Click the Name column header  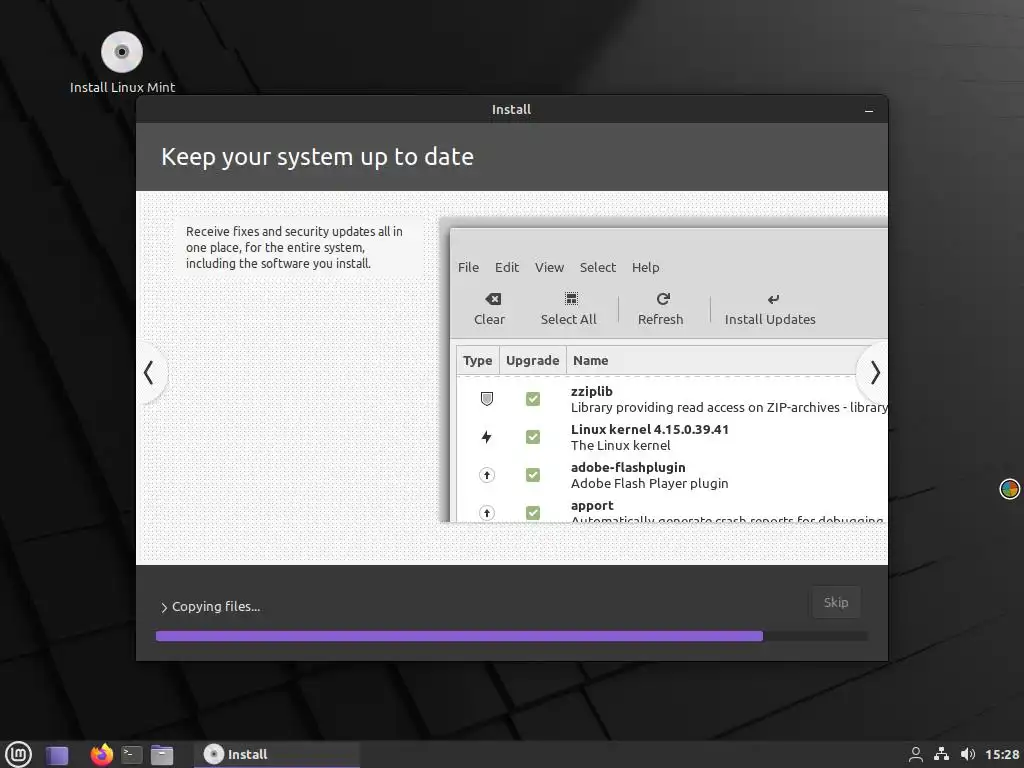(x=590, y=360)
